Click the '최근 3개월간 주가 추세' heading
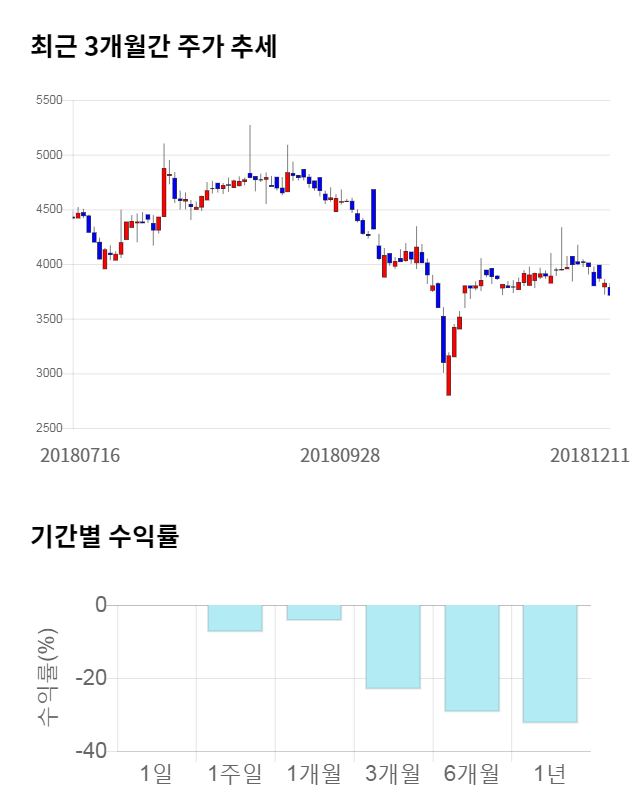The image size is (640, 810). pyautogui.click(x=153, y=47)
